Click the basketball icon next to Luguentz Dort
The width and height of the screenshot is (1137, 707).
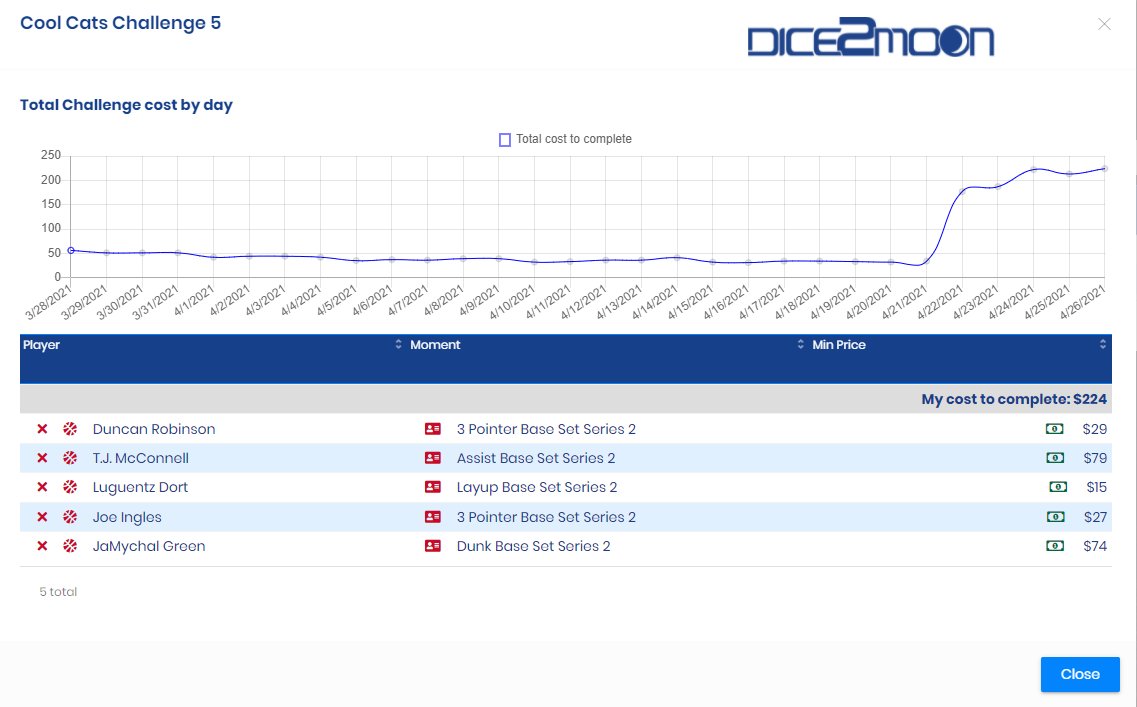70,487
